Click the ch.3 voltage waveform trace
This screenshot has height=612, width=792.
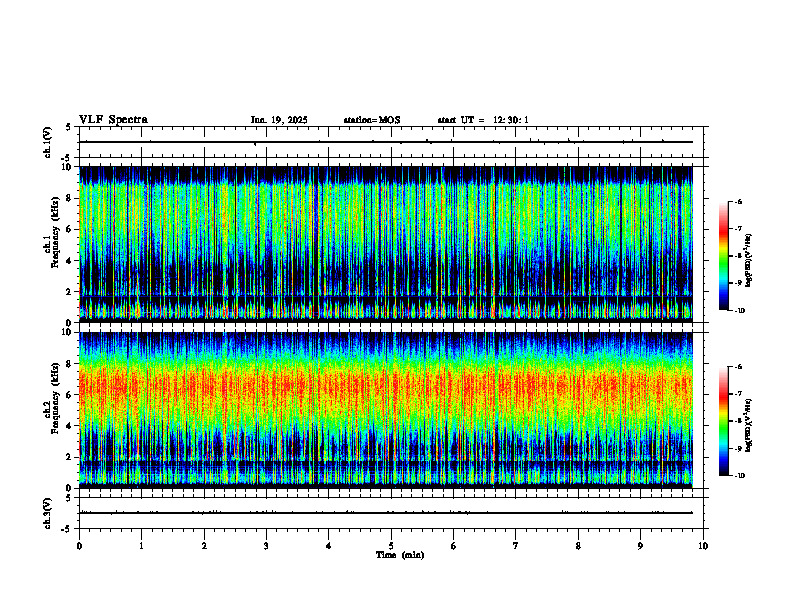click(386, 513)
